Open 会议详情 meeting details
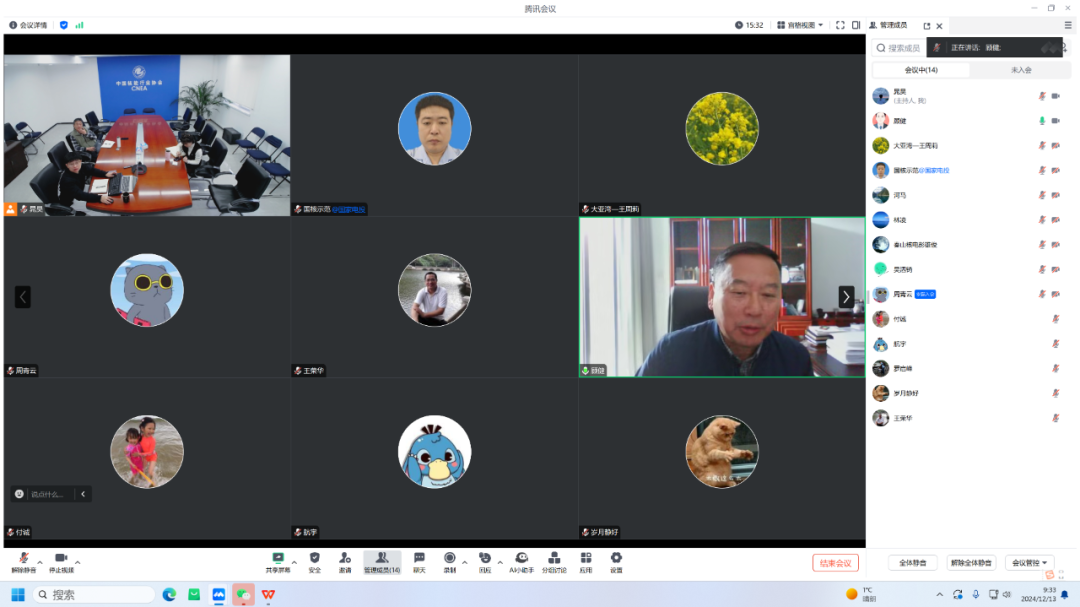The height and width of the screenshot is (607, 1080). [x=30, y=24]
